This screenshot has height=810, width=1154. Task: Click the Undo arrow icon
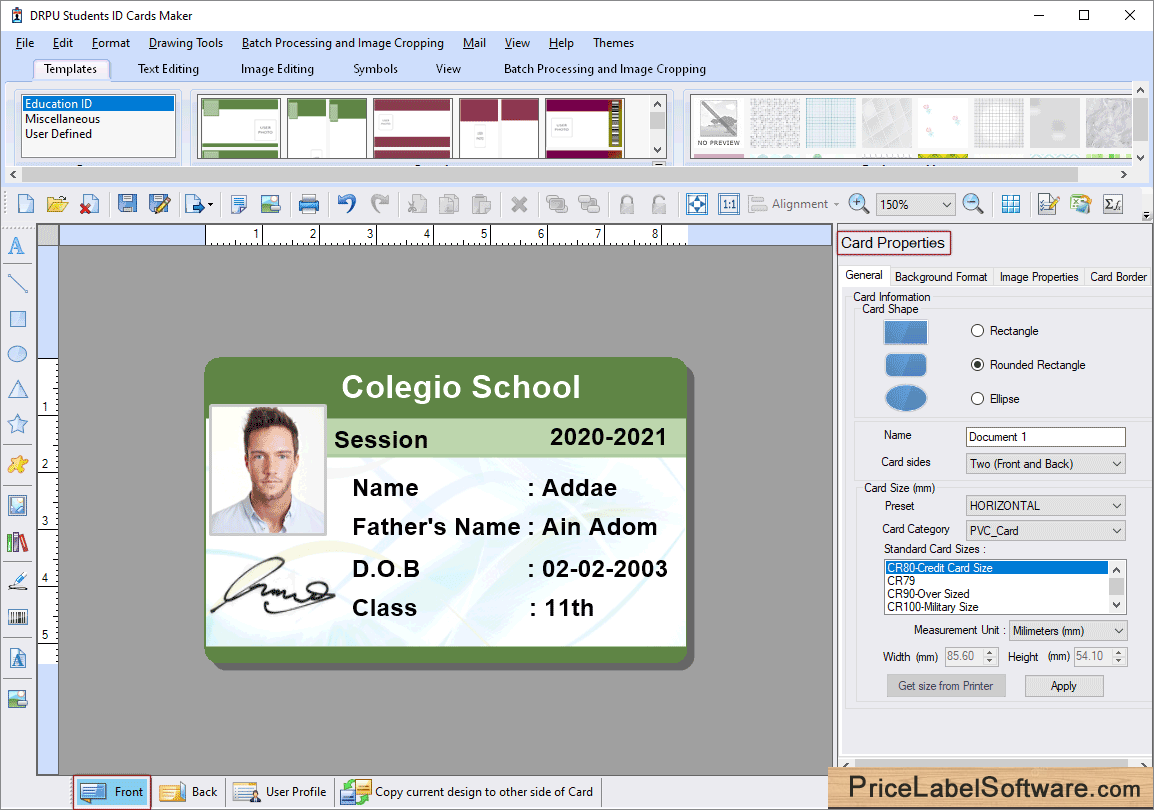pyautogui.click(x=346, y=204)
